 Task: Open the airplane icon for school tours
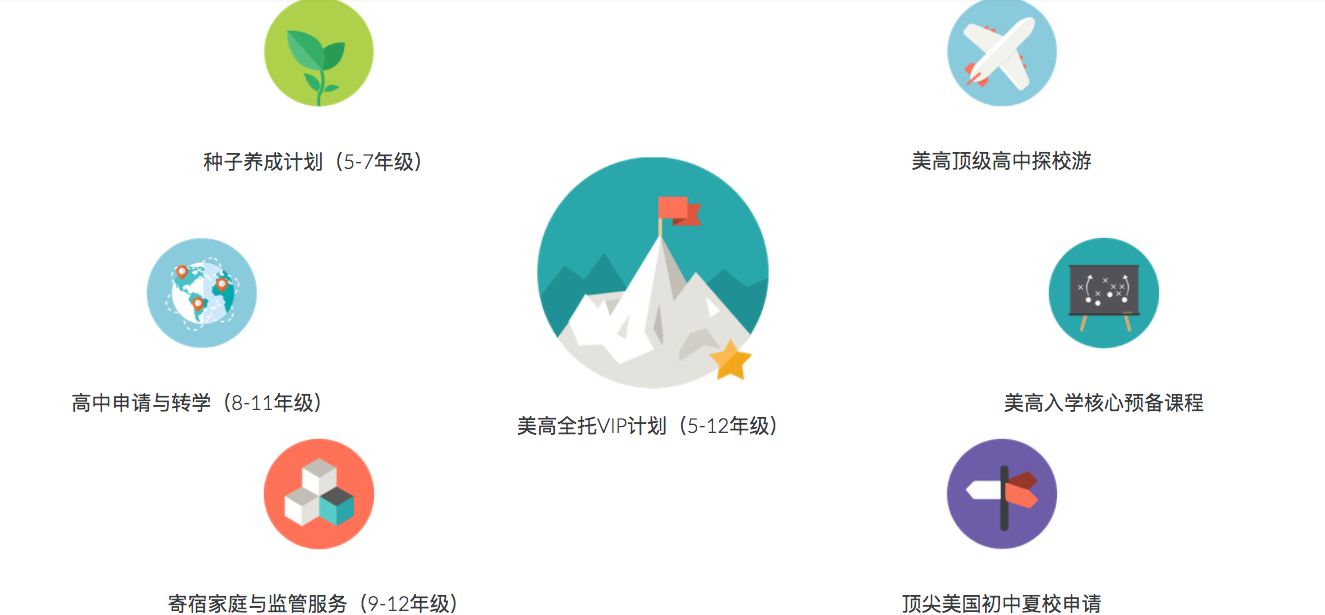(1002, 52)
